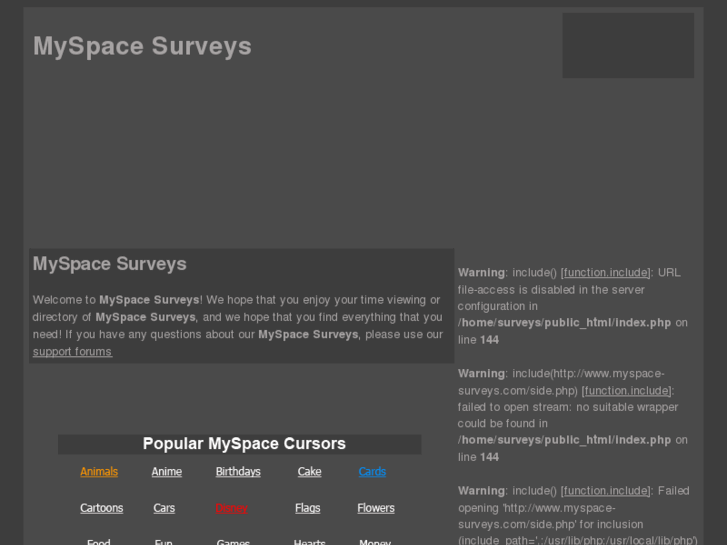The width and height of the screenshot is (727, 545).
Task: Open the Cartoons cursors category
Action: coord(102,508)
